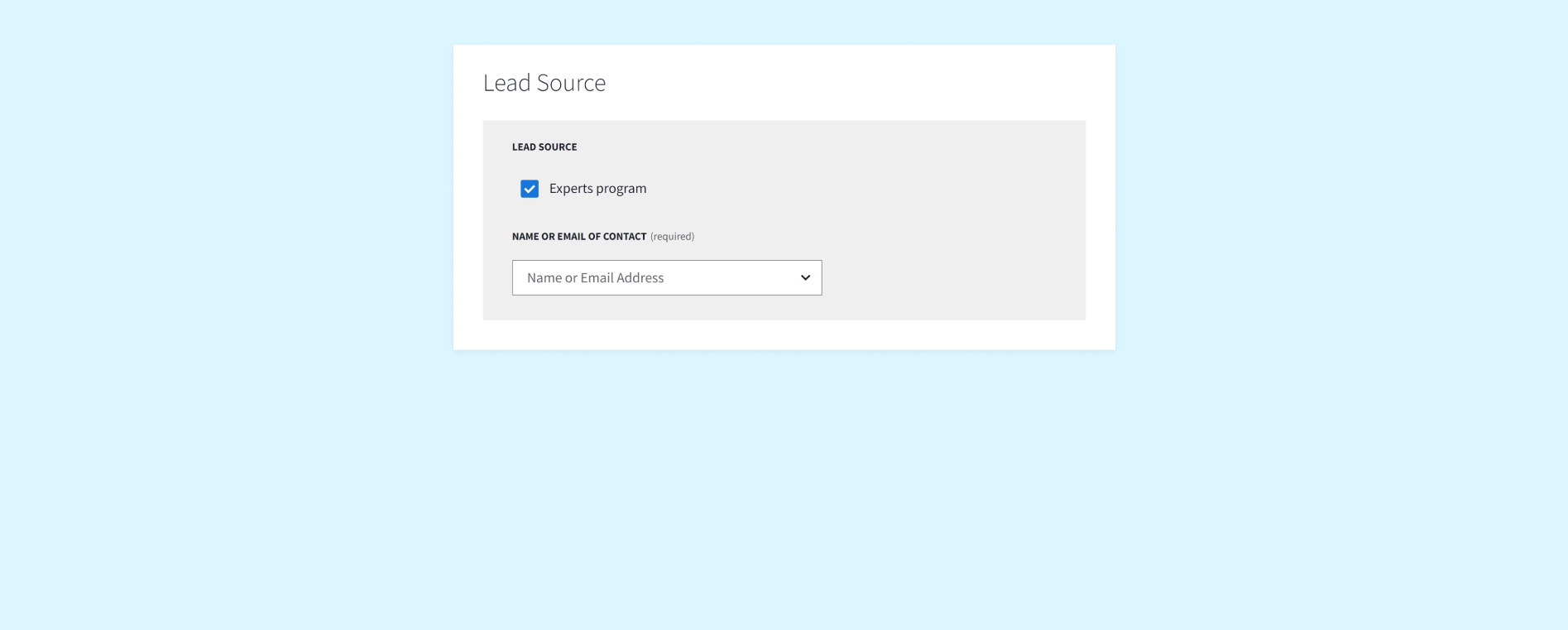The height and width of the screenshot is (630, 1568).
Task: Click the "NAME OR EMAIL OF CONTACT" label
Action: (578, 237)
